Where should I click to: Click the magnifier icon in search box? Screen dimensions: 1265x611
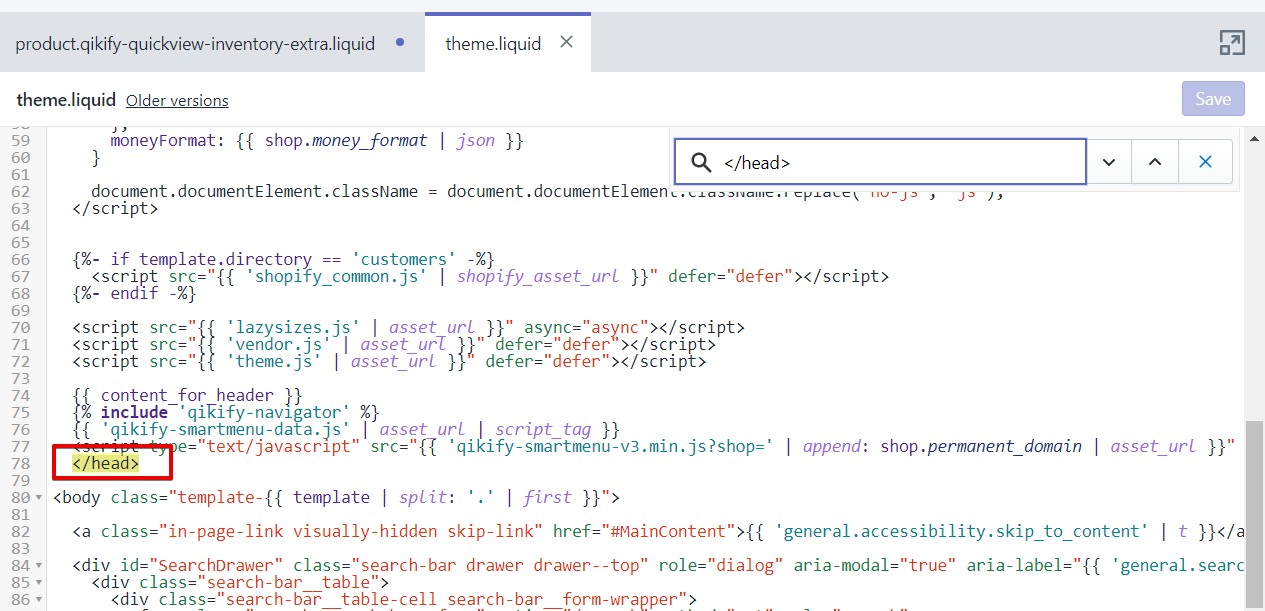pyautogui.click(x=702, y=162)
